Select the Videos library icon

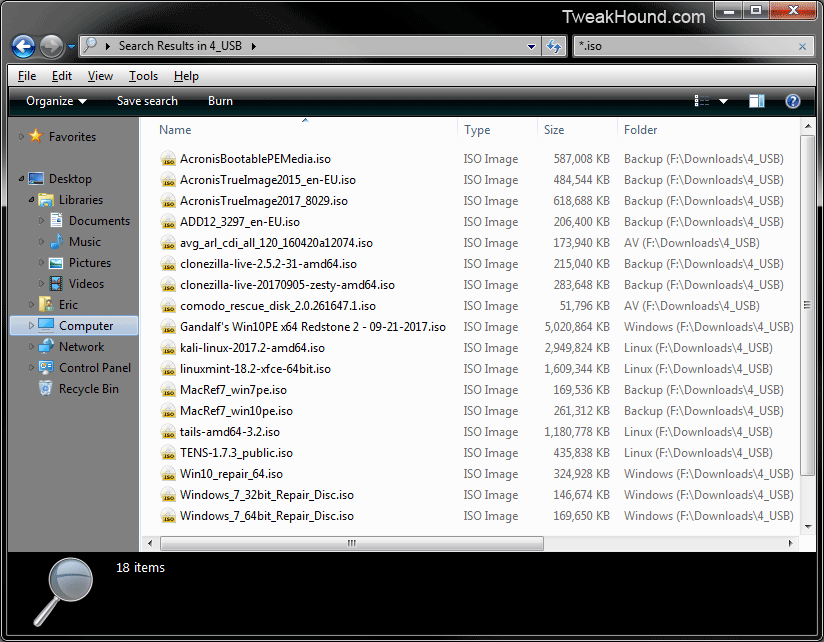(56, 284)
